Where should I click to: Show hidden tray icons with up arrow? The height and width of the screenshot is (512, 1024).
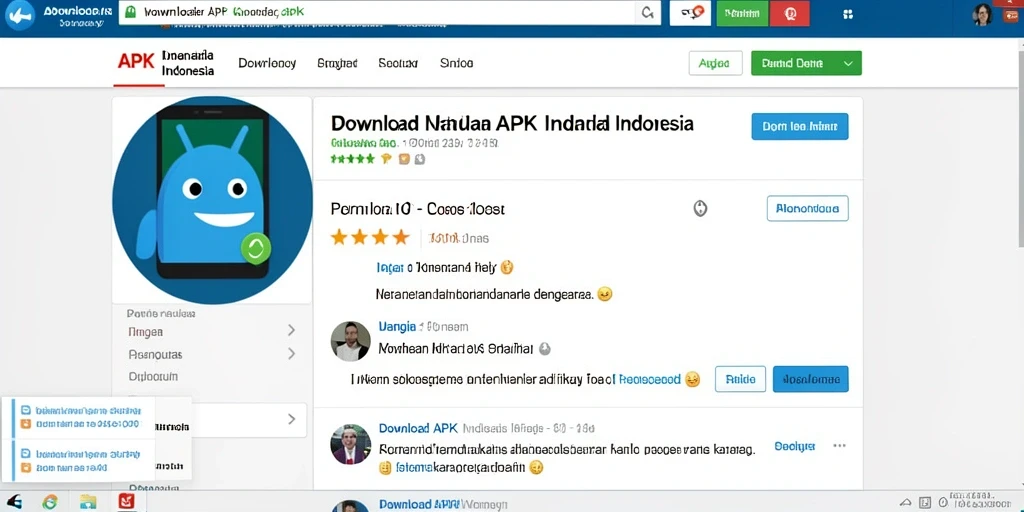(x=906, y=503)
